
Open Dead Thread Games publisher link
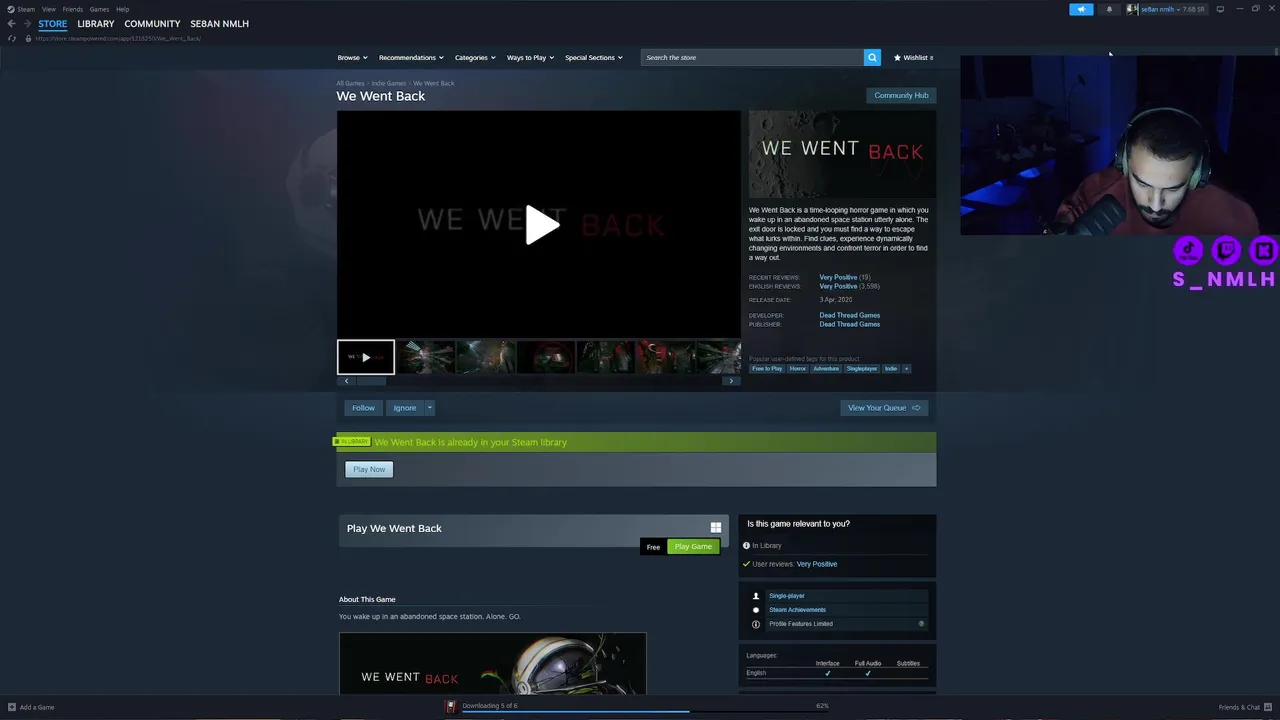coord(850,325)
